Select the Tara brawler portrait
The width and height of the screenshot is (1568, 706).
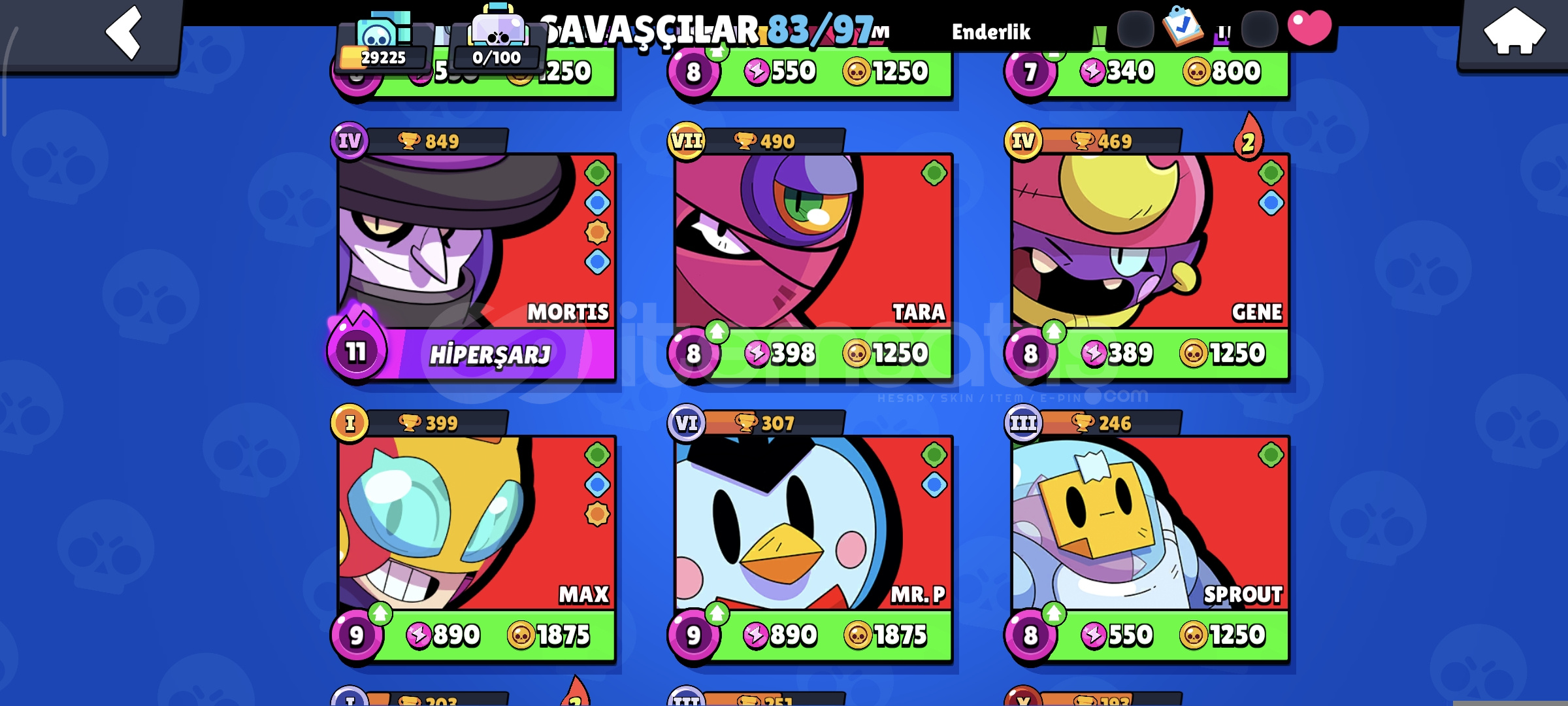[x=813, y=241]
